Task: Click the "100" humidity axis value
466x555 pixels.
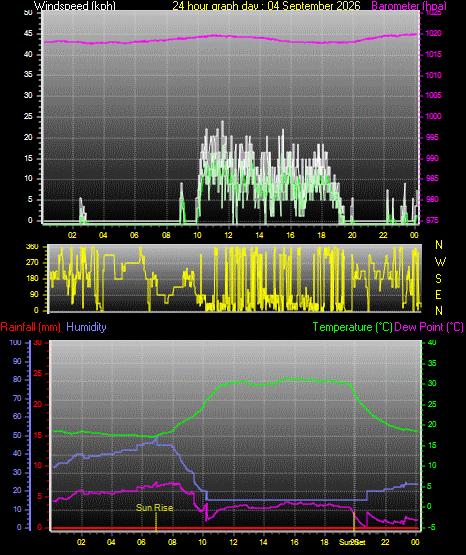Action: click(15, 342)
